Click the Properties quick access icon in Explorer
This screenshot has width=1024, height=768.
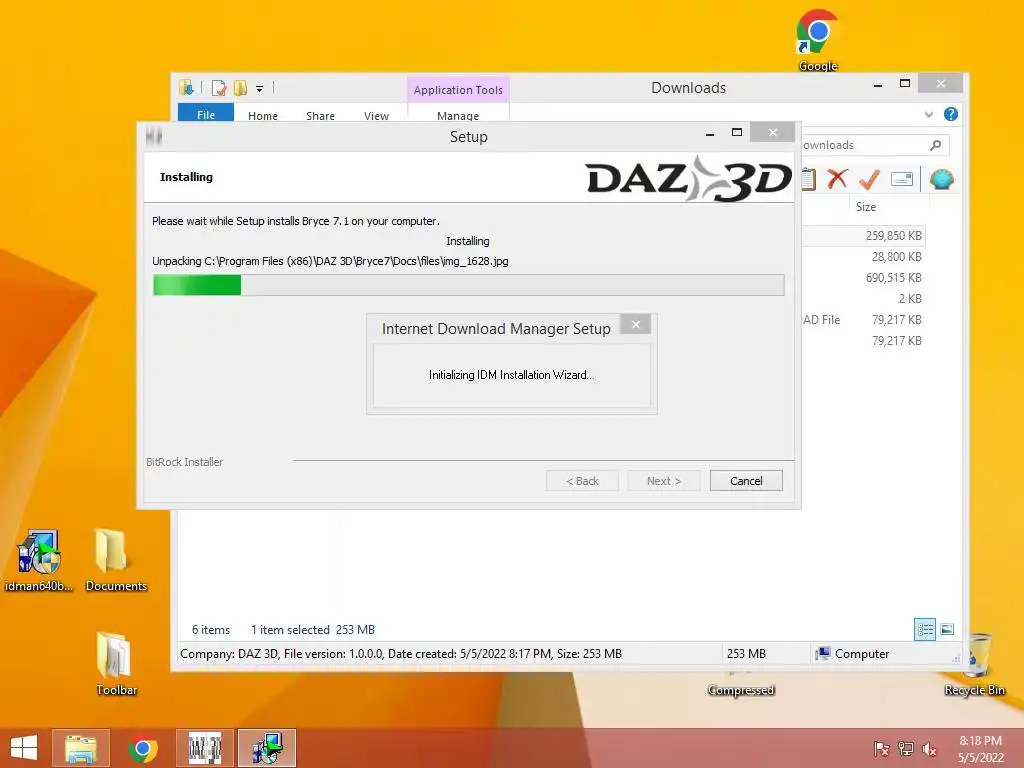[x=219, y=88]
